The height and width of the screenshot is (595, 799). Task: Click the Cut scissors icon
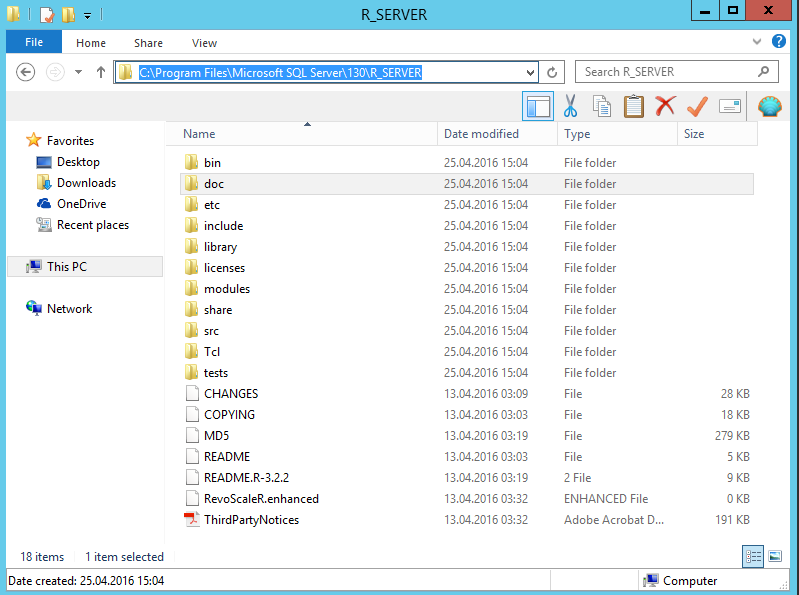point(570,106)
